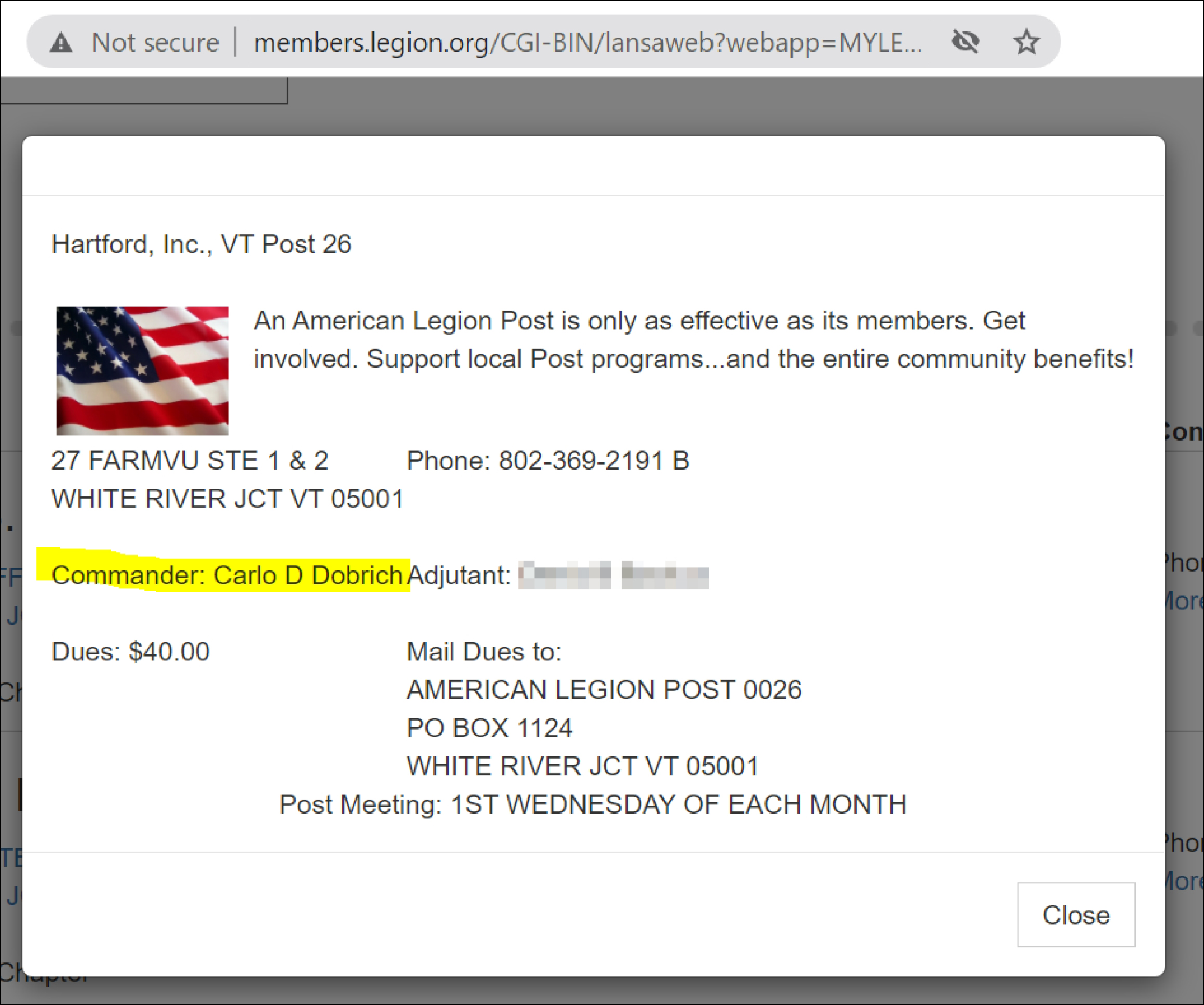Click the Not secure warning triangle icon

(61, 43)
